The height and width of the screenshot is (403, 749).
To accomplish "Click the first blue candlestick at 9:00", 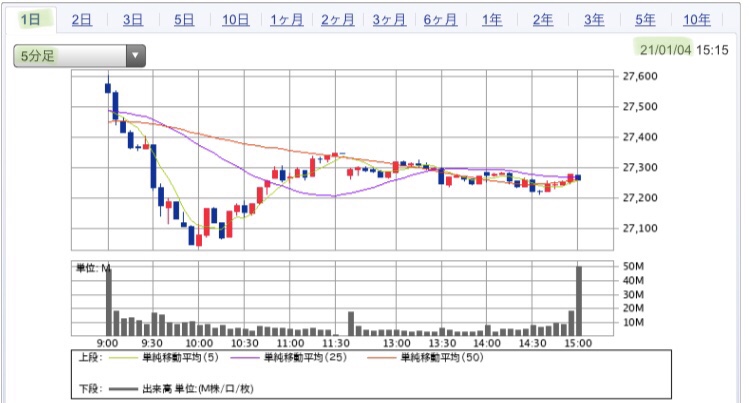I will [108, 88].
